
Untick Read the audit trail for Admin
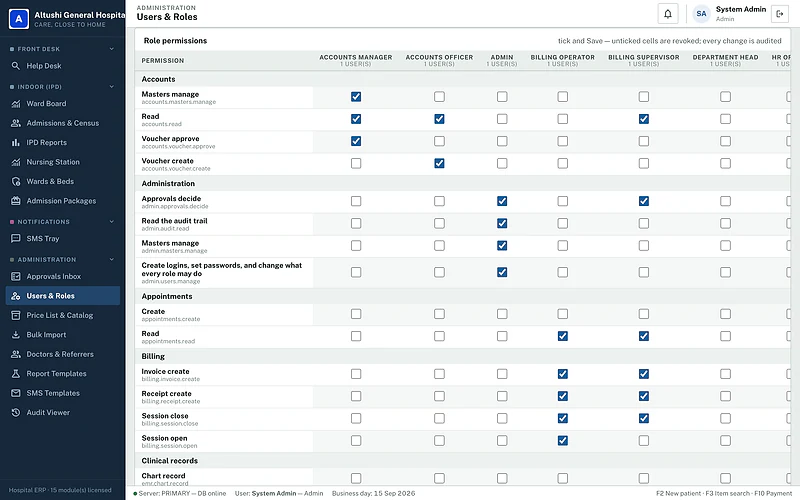pyautogui.click(x=502, y=223)
